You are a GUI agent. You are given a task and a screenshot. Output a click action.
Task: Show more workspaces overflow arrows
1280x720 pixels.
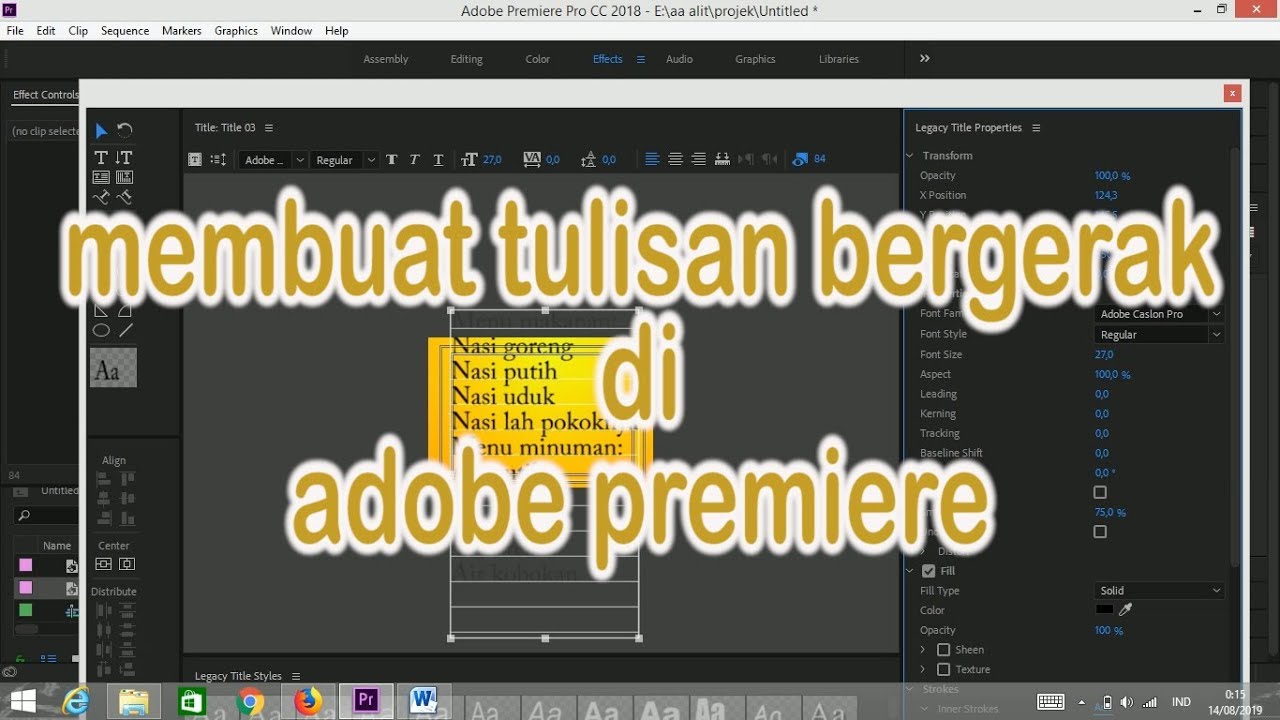925,59
